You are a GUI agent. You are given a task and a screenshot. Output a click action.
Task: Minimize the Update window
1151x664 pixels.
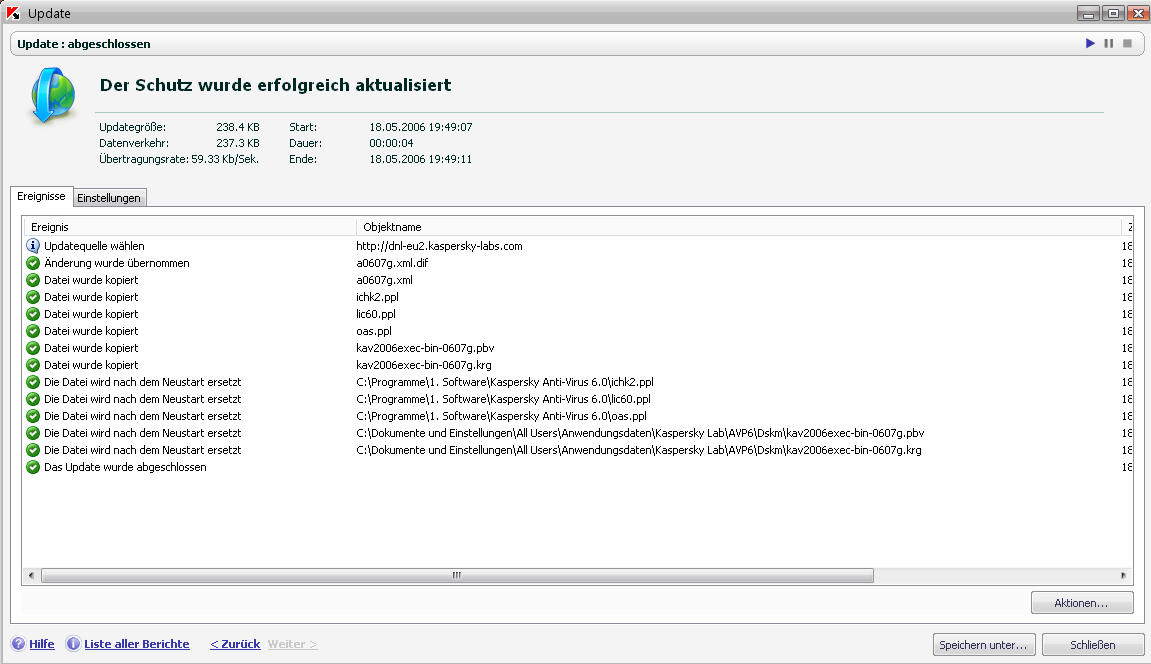pyautogui.click(x=1088, y=13)
